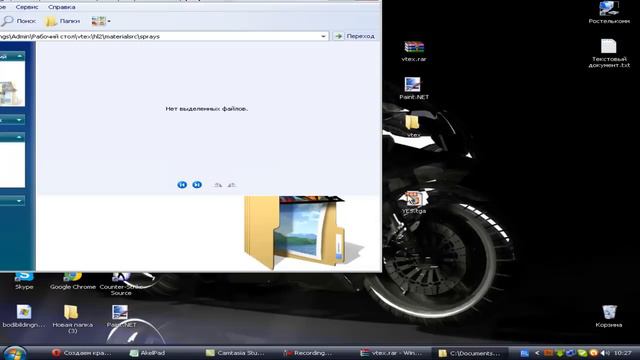640x360 pixels.
Task: Rotate image clockwise in filmstrip view
Action: 218,185
